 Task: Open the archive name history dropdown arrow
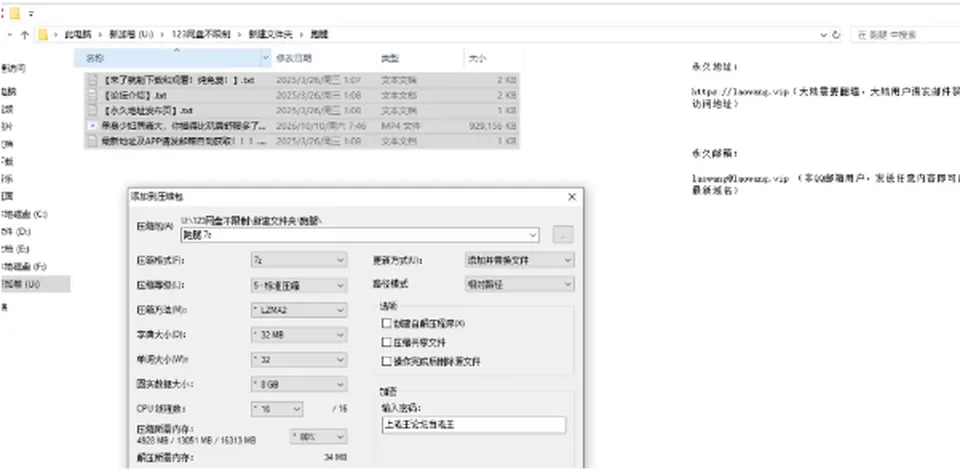coord(533,235)
